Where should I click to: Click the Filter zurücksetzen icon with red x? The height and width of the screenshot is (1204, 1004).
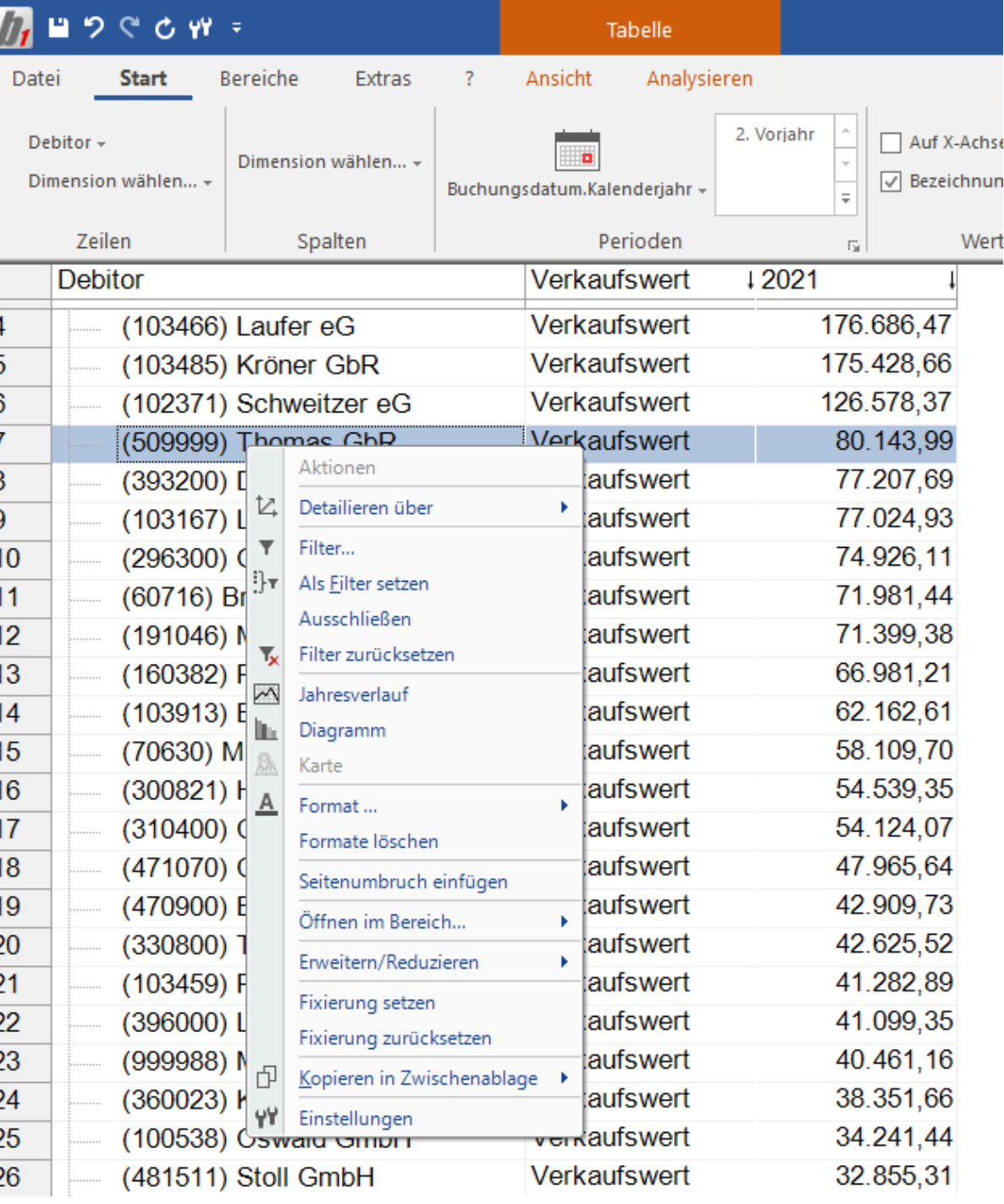[268, 654]
